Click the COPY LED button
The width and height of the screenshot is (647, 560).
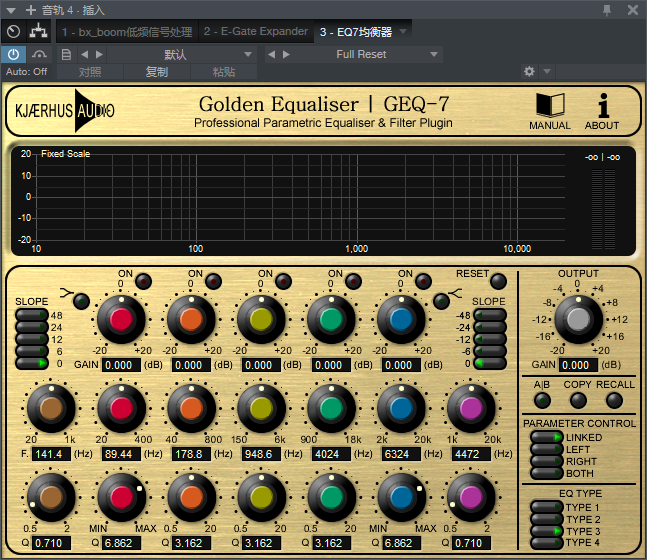pyautogui.click(x=578, y=400)
